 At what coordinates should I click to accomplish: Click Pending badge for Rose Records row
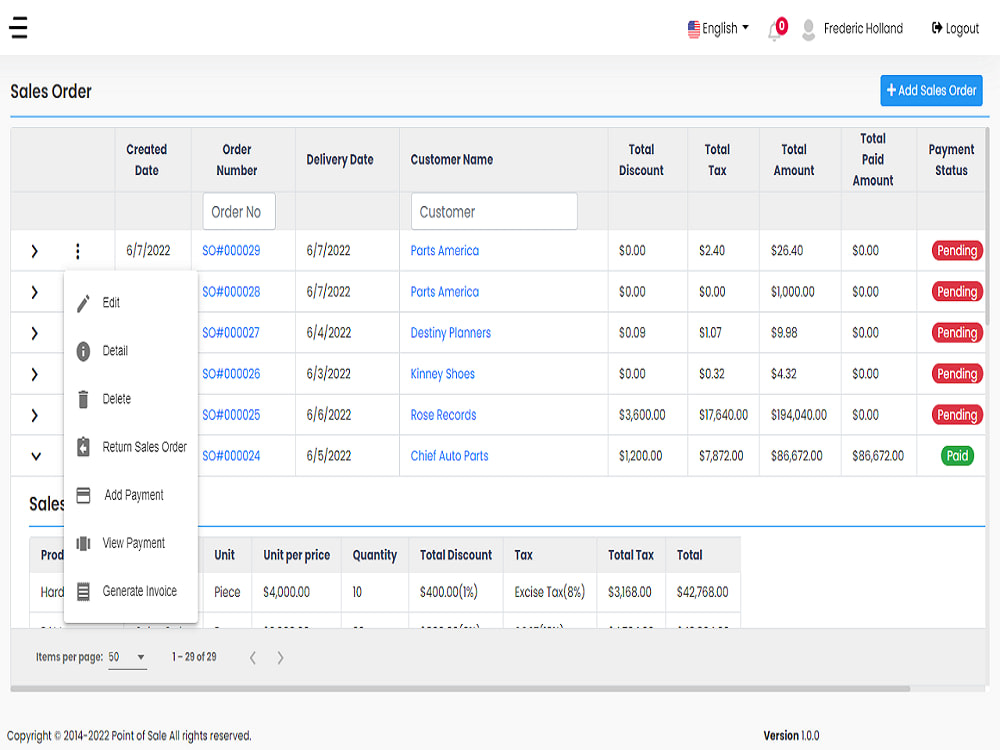(957, 415)
